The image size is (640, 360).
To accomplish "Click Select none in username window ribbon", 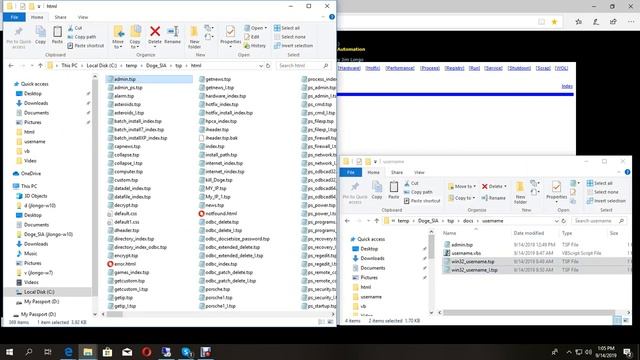I will pos(602,192).
